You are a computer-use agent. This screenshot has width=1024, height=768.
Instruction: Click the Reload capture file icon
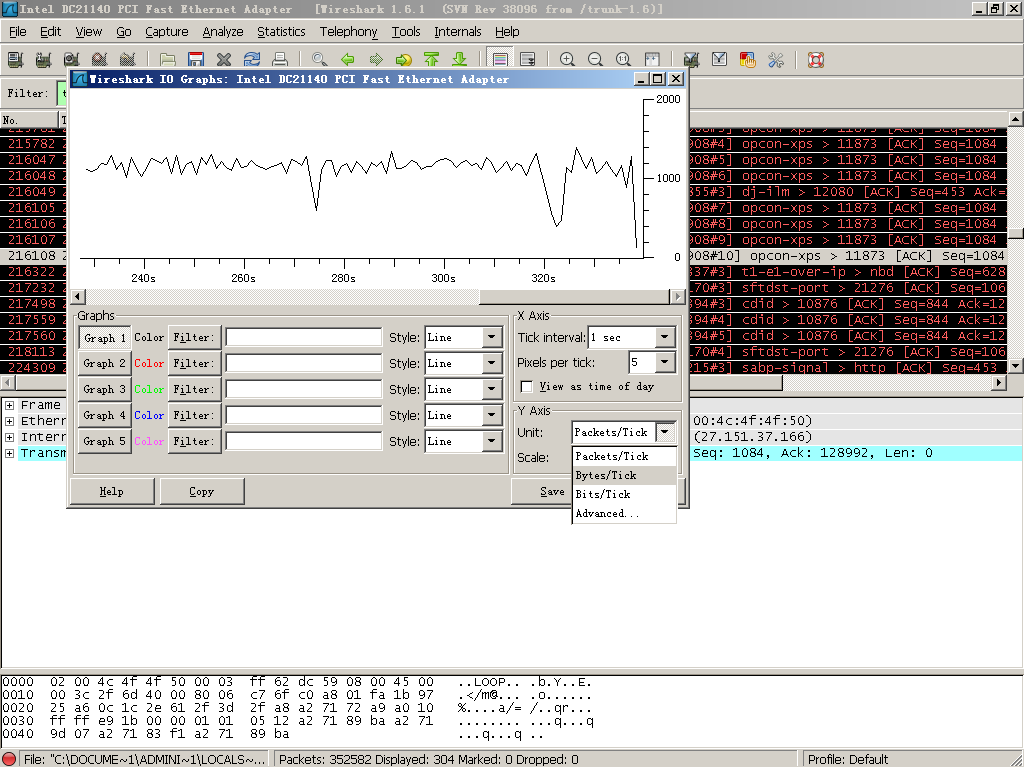(x=252, y=60)
